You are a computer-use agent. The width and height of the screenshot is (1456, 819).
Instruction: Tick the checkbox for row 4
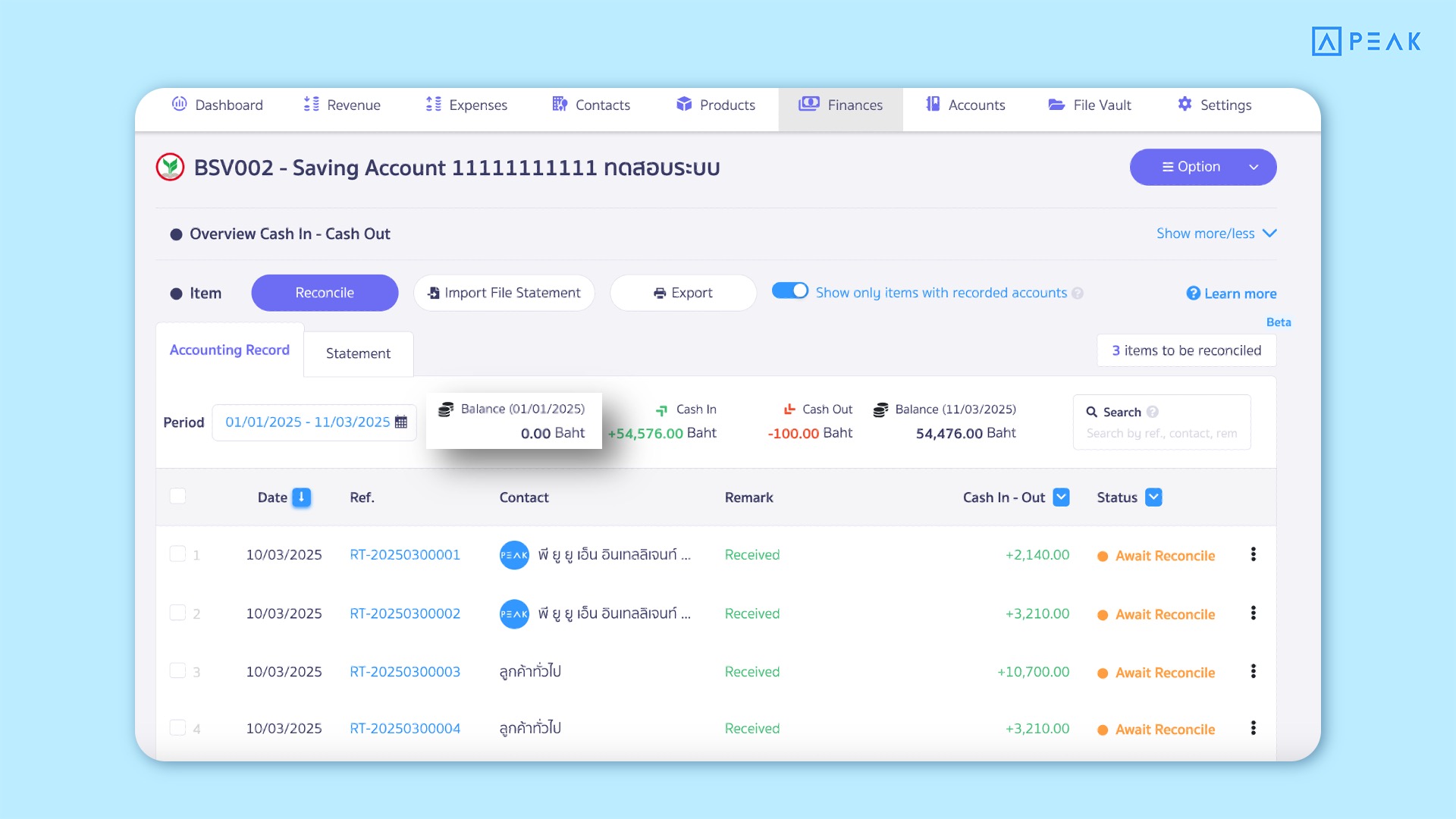[177, 727]
